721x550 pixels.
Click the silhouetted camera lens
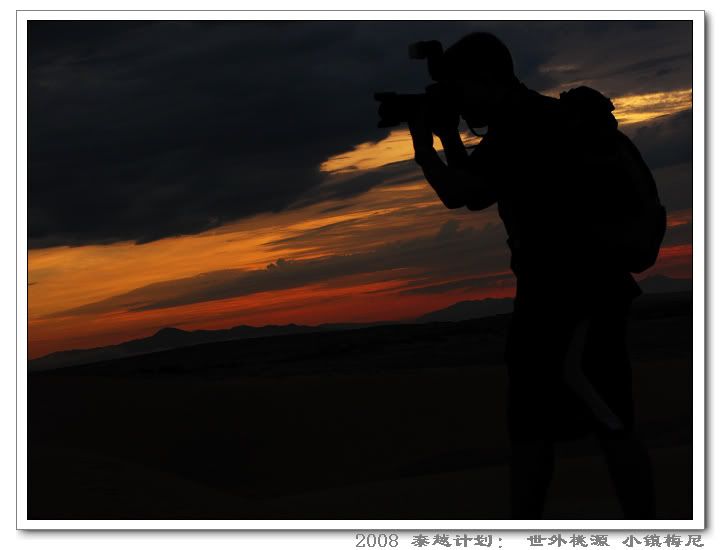click(x=397, y=108)
